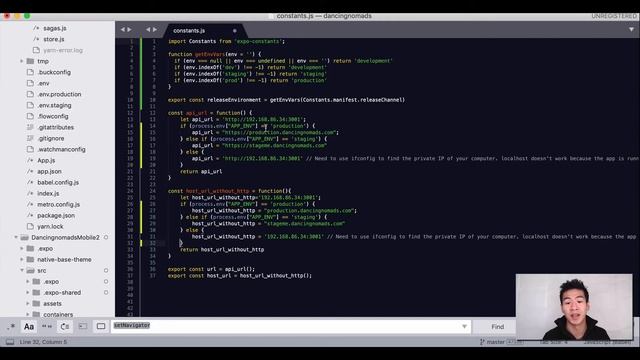Click the find input containing setNavigator
This screenshot has width=640, height=360.
point(286,326)
